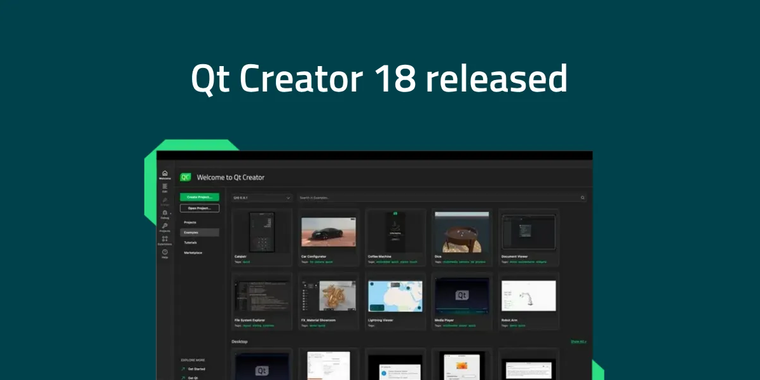Image resolution: width=760 pixels, height=380 pixels.
Task: Open the Car Configurator example thumbnail
Action: click(329, 232)
